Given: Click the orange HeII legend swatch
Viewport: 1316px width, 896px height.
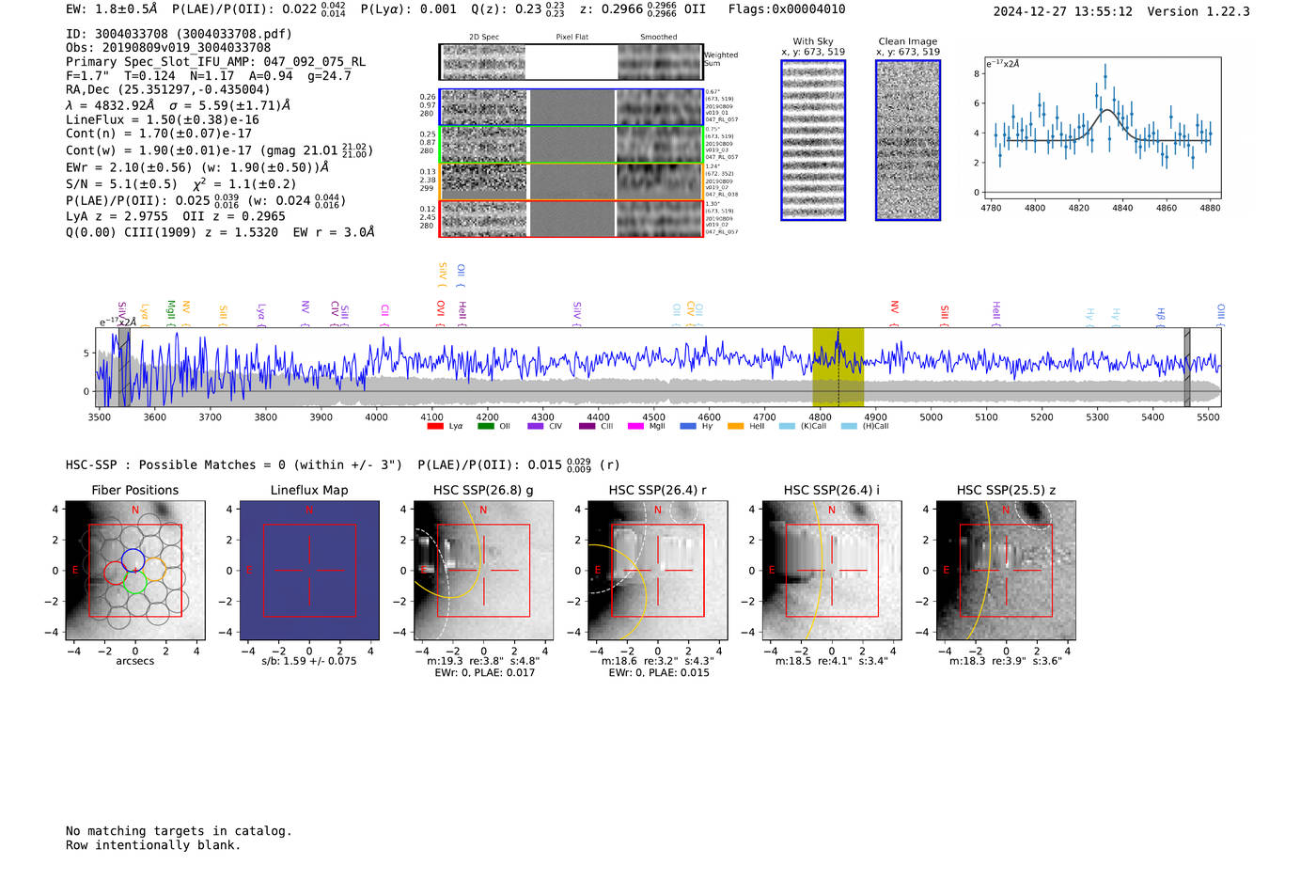Looking at the screenshot, I should [x=735, y=427].
